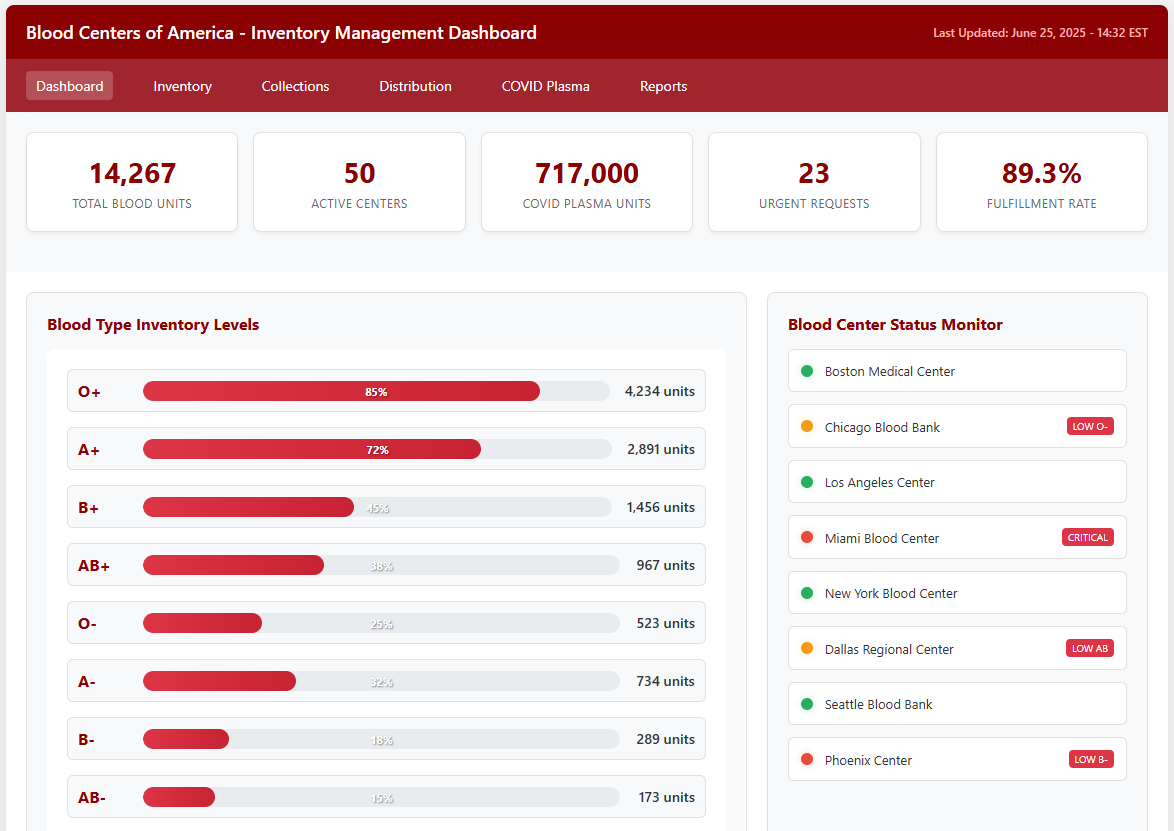Click the CRITICAL badge on Miami Blood Center
Image resolution: width=1174 pixels, height=831 pixels.
pyautogui.click(x=1087, y=538)
